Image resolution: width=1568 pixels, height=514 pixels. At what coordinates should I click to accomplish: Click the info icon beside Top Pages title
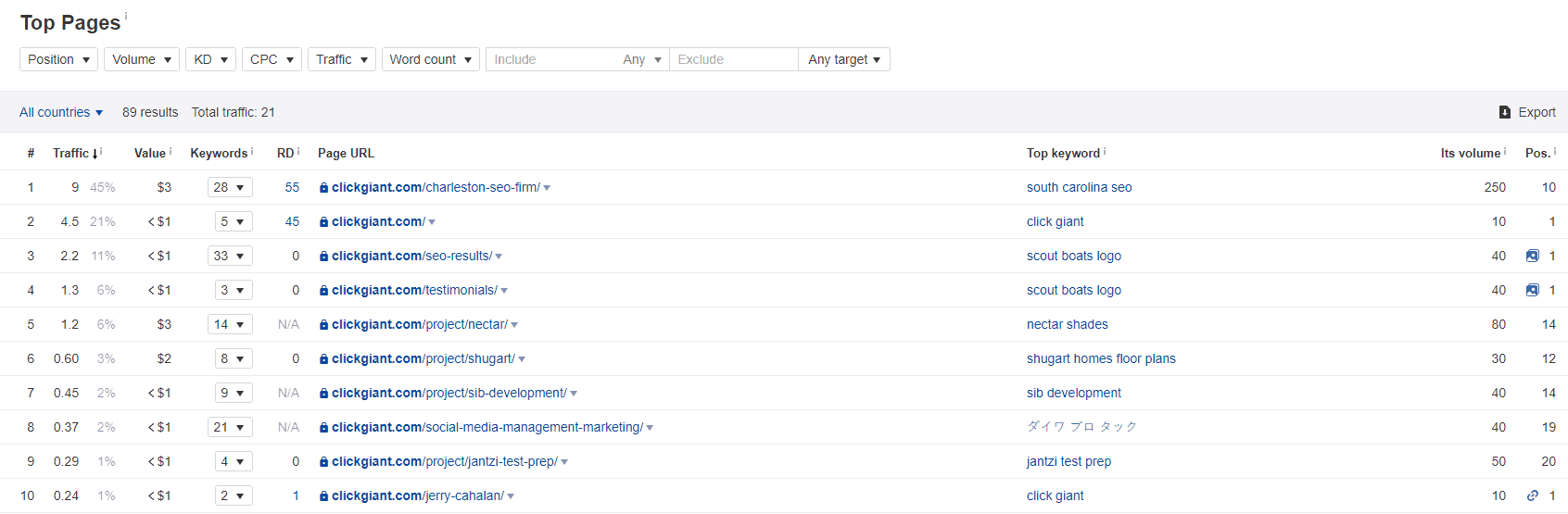(126, 16)
